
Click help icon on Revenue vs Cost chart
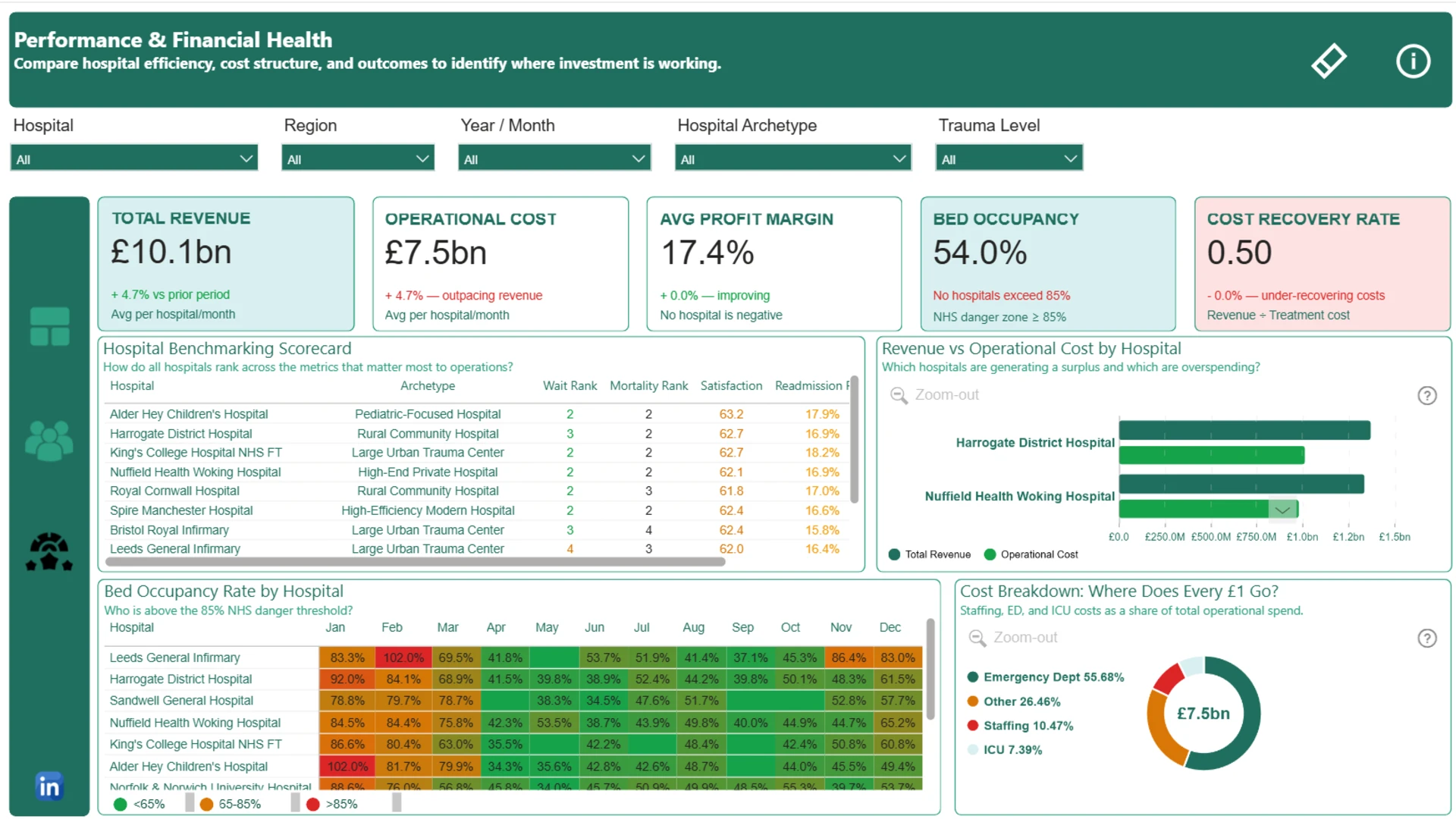(x=1427, y=396)
